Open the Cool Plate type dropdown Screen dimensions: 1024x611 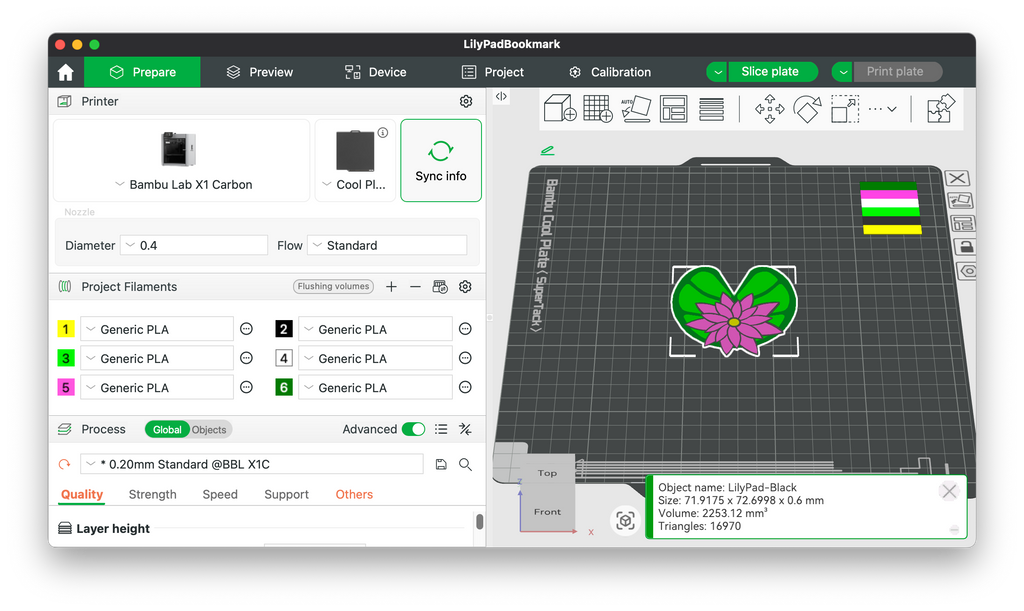click(355, 185)
